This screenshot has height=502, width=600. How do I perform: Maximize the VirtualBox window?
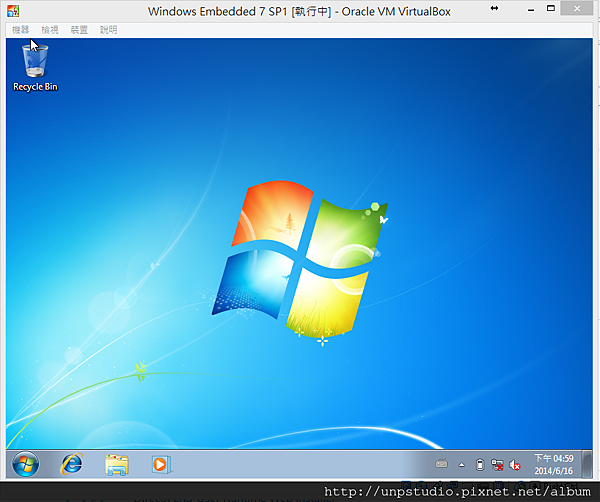coord(551,8)
